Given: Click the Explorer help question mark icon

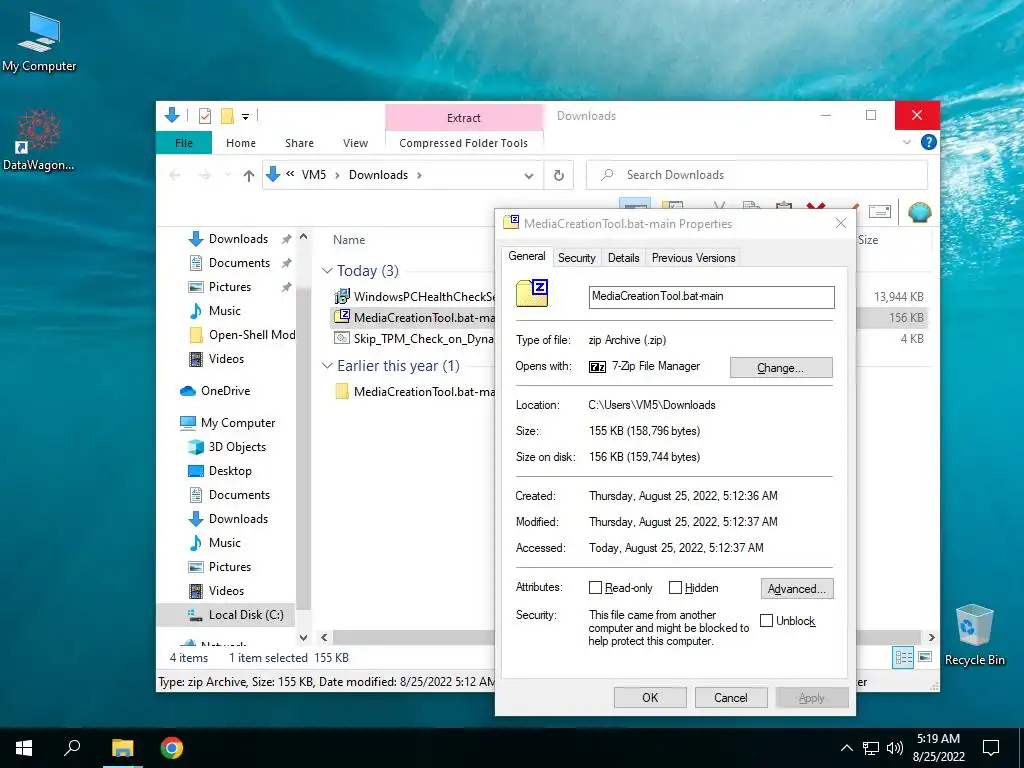Looking at the screenshot, I should tap(928, 142).
